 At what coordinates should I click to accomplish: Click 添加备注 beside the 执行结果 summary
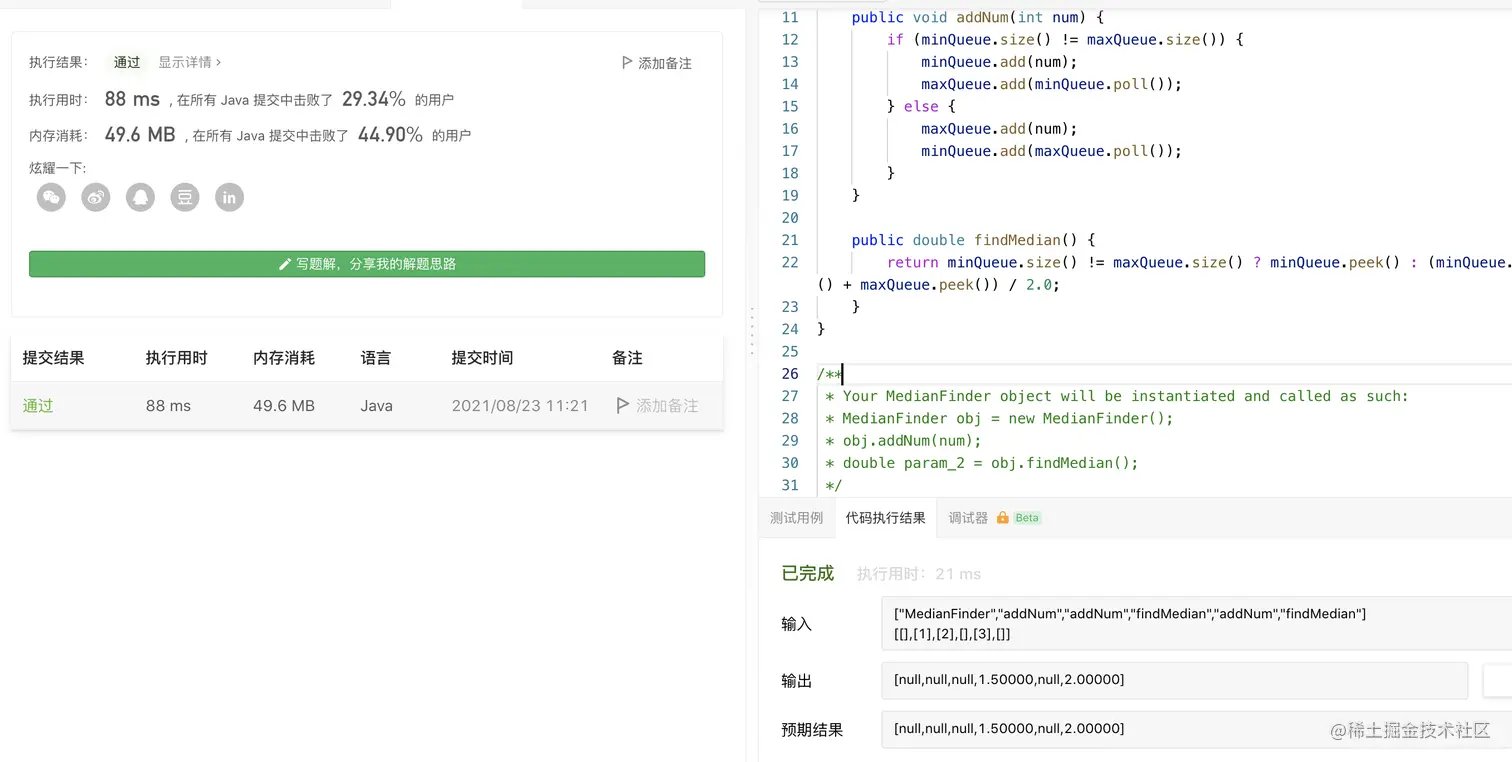657,63
